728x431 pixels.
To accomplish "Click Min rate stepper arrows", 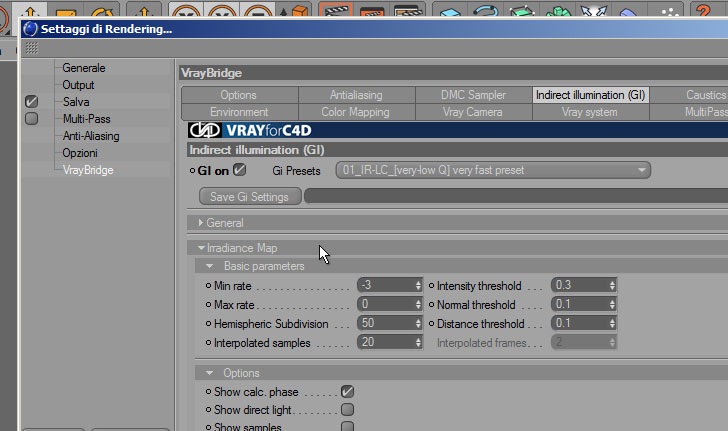I will [x=418, y=285].
